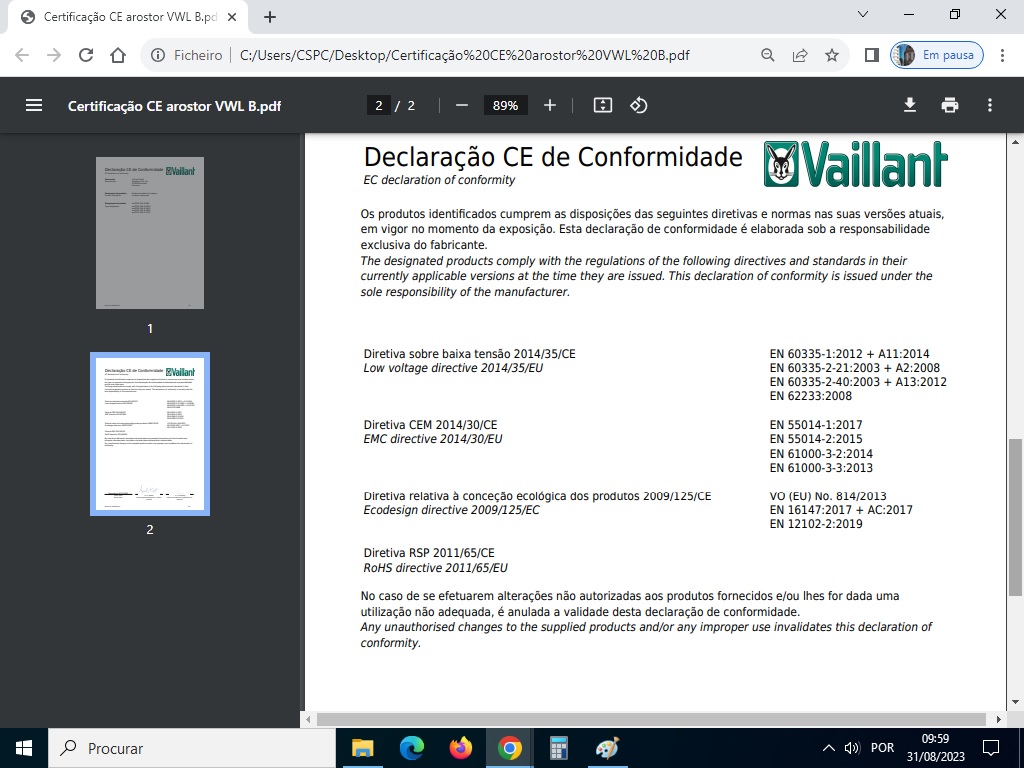Open the Em pausa profile button
The height and width of the screenshot is (768, 1024).
(x=936, y=56)
